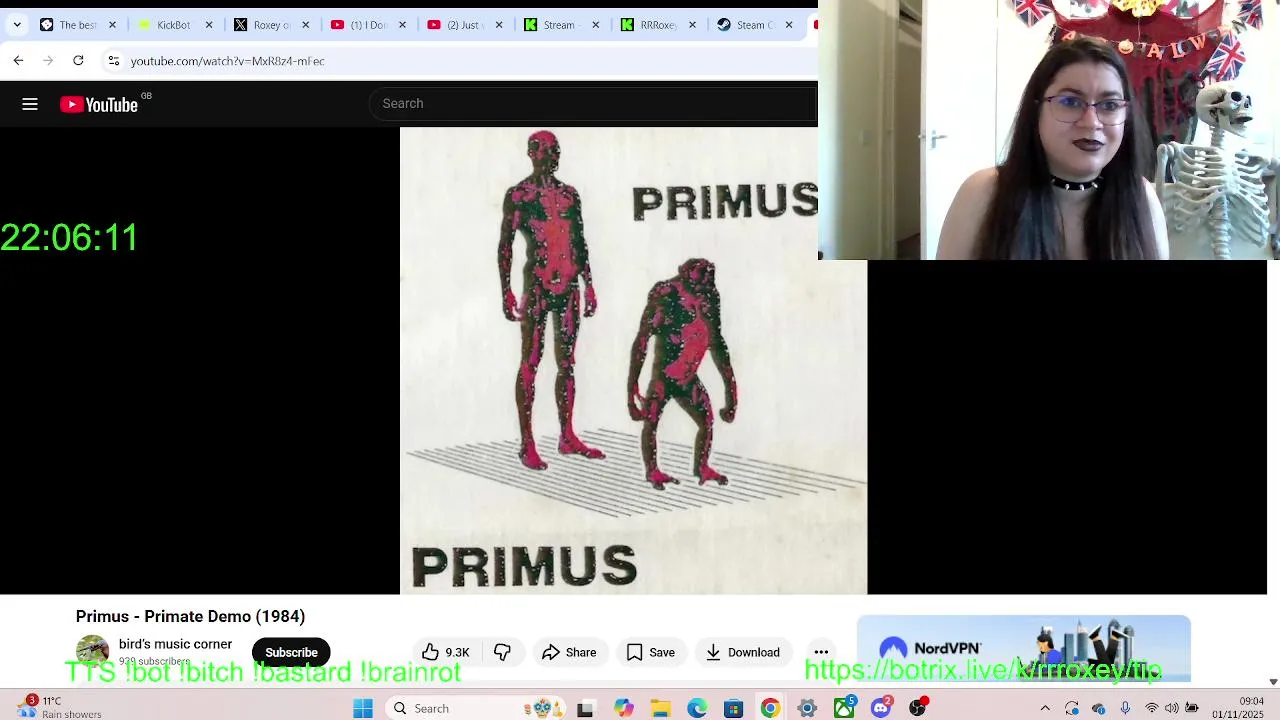Screen dimensions: 1280x720
Task: Click the microphone tray icon
Action: pyautogui.click(x=1125, y=708)
